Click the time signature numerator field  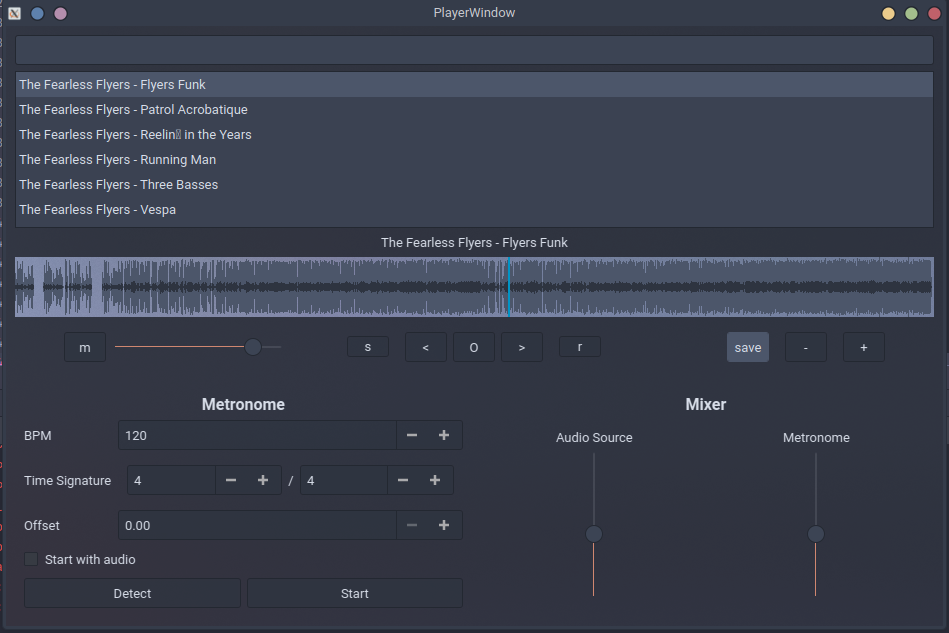click(x=171, y=480)
